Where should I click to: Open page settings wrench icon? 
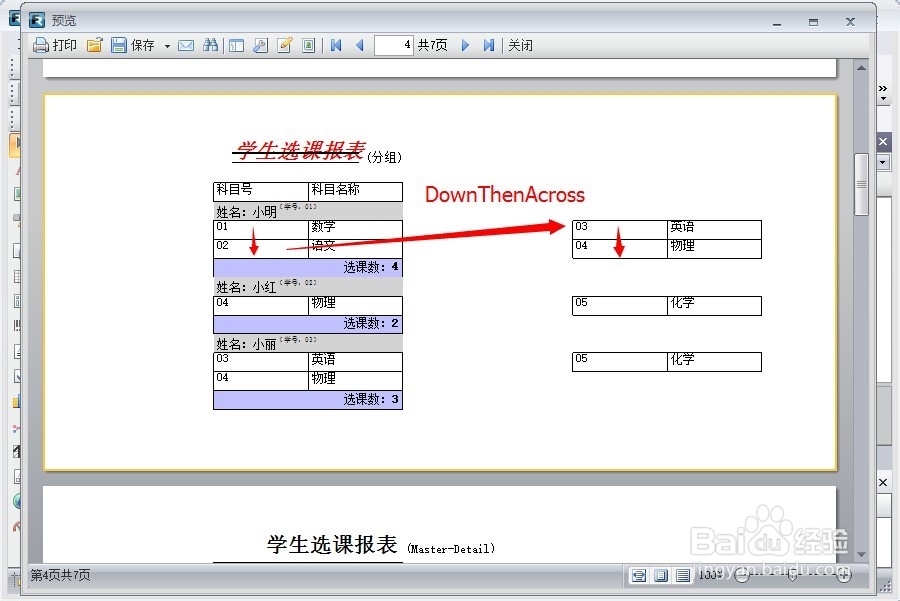tap(260, 45)
